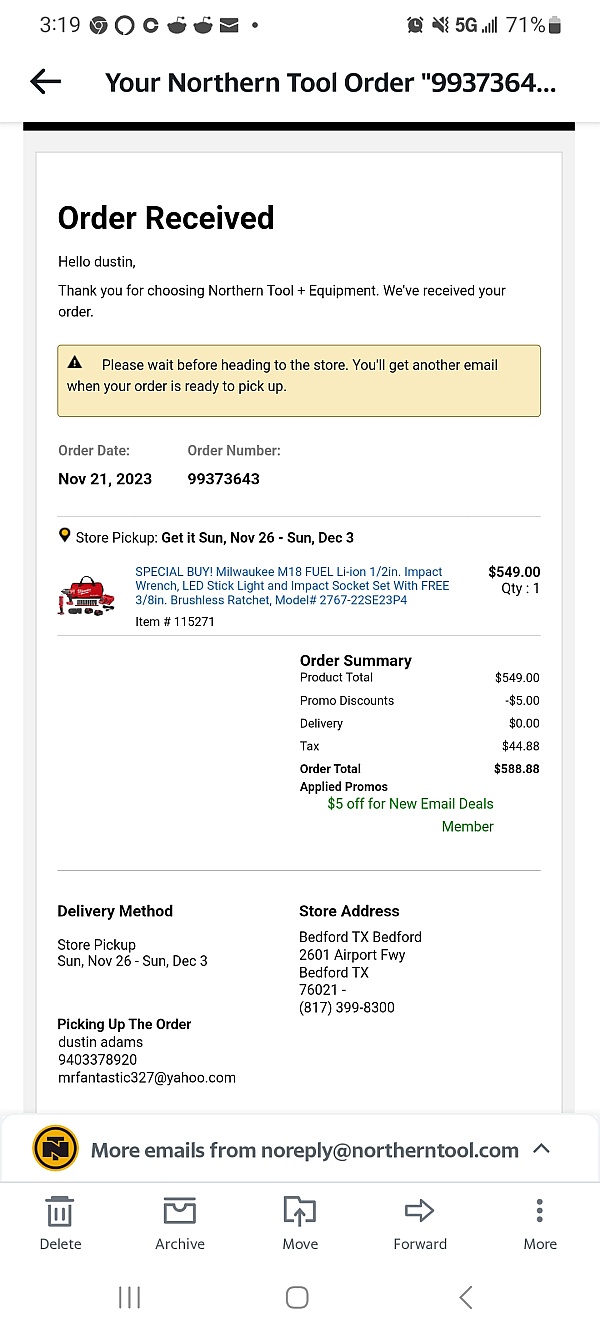This screenshot has width=600, height=1333.
Task: Archive the order email
Action: click(x=180, y=1223)
